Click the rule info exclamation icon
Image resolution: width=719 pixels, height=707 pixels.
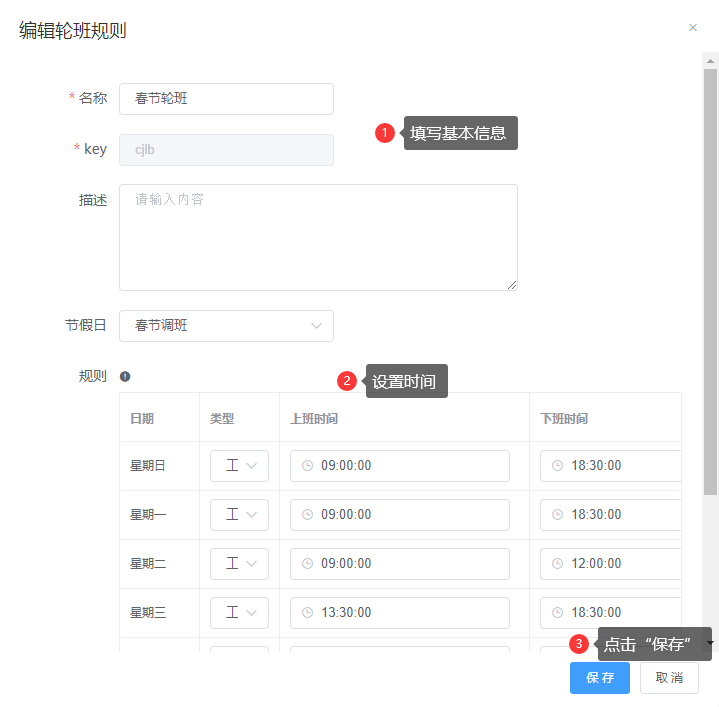125,376
